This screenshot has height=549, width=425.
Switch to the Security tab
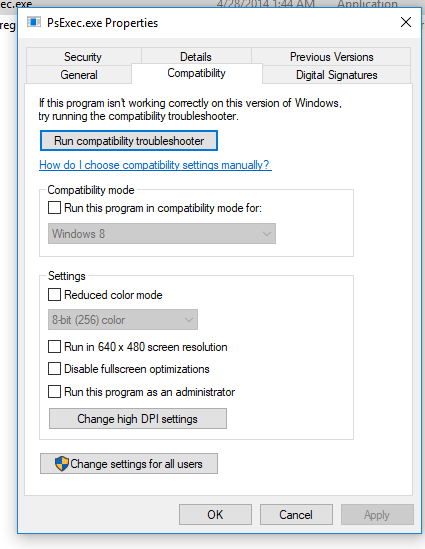coord(83,56)
